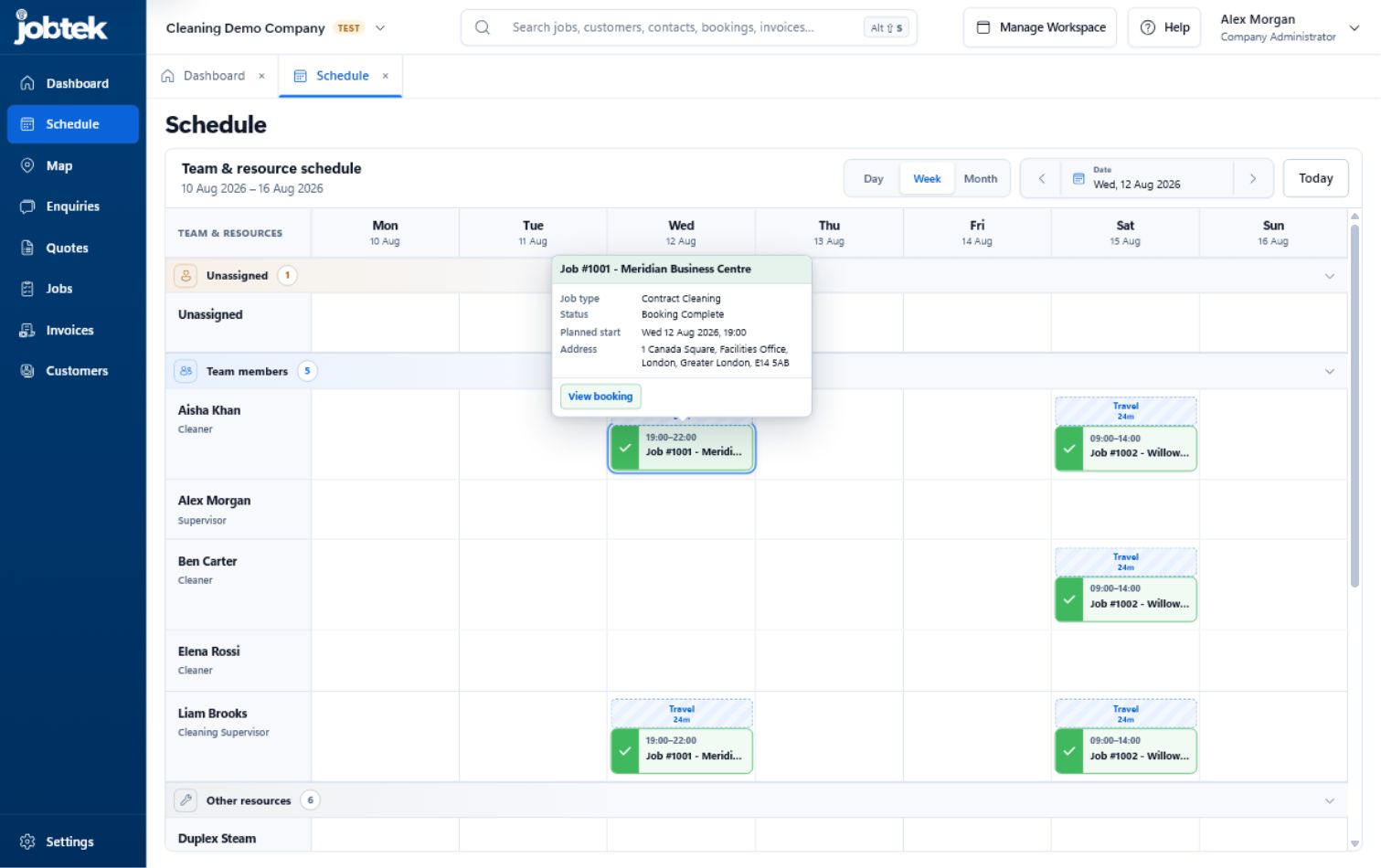
Task: Select Schedule in the sidebar
Action: click(x=73, y=124)
